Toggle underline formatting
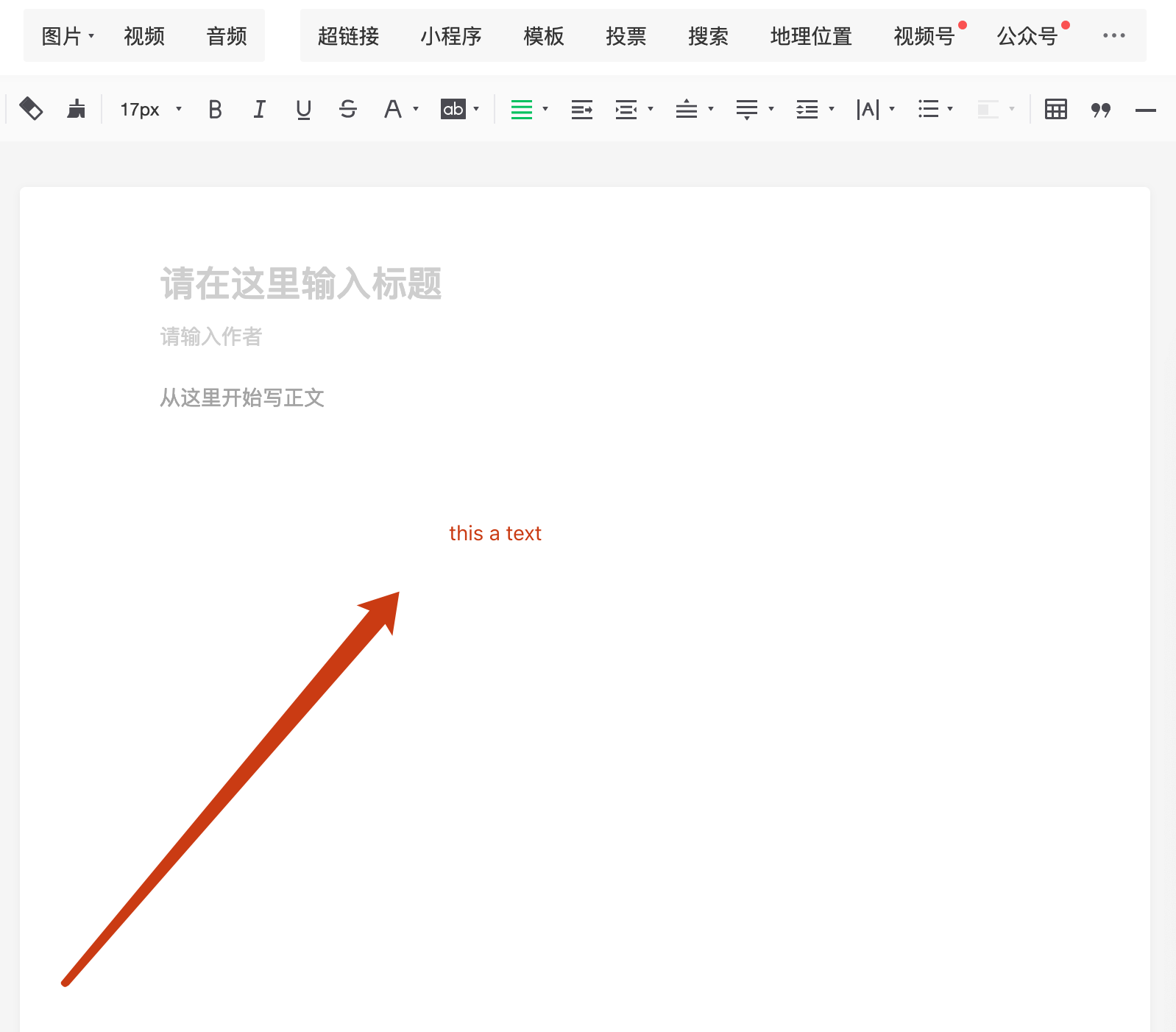1176x1032 pixels. [303, 110]
